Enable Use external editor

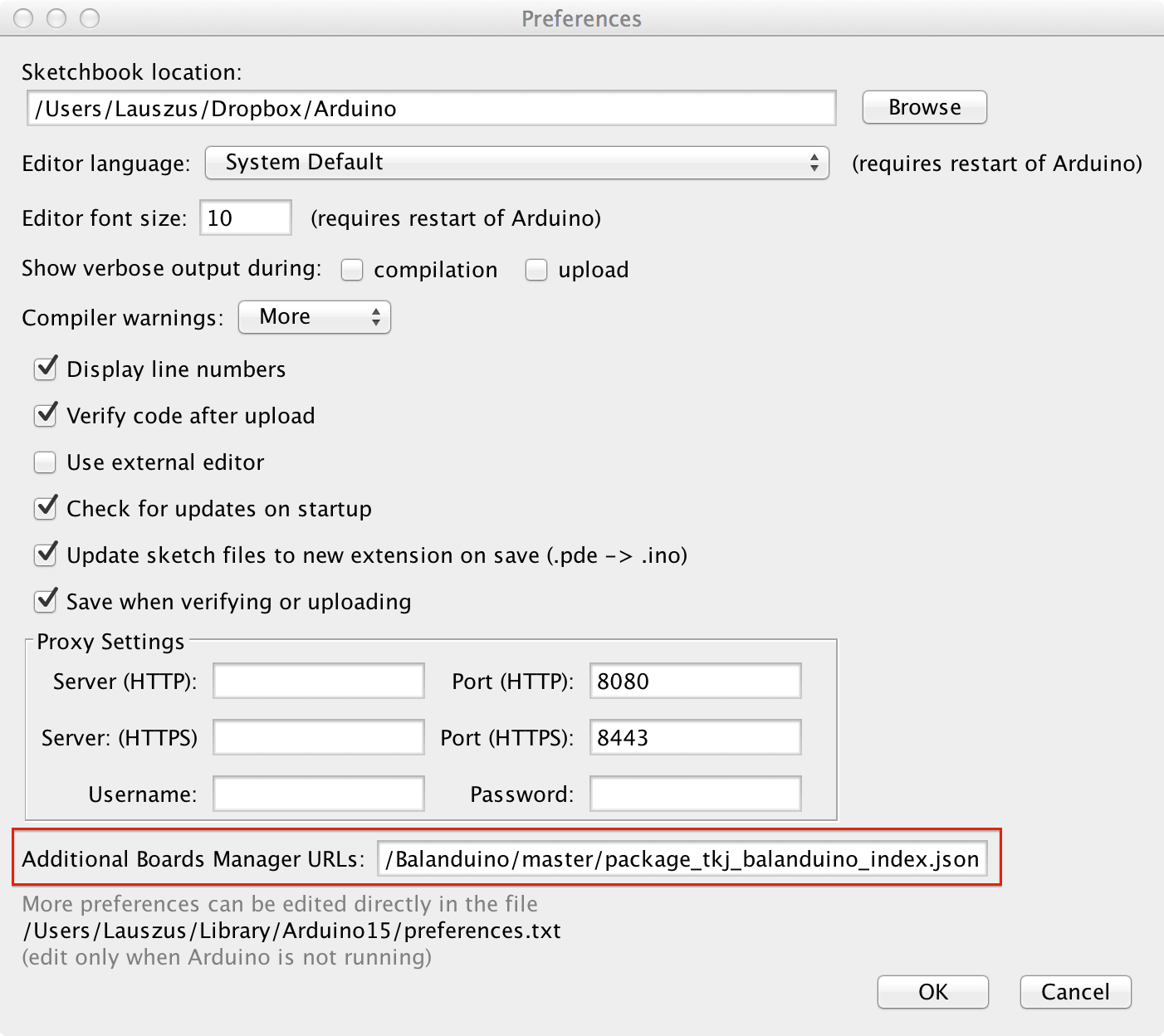coord(45,462)
